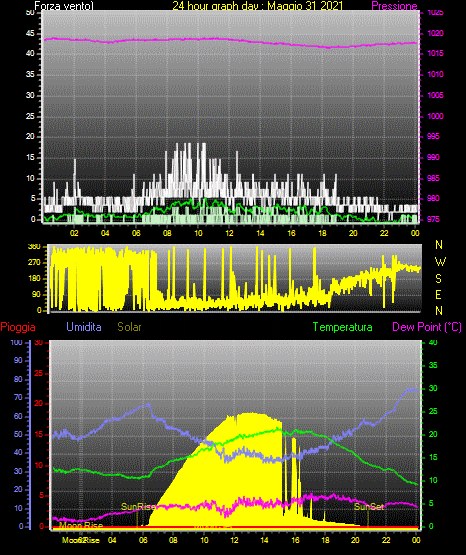Click the 12 hour tick on wind graph
The width and height of the screenshot is (466, 555).
[x=229, y=233]
